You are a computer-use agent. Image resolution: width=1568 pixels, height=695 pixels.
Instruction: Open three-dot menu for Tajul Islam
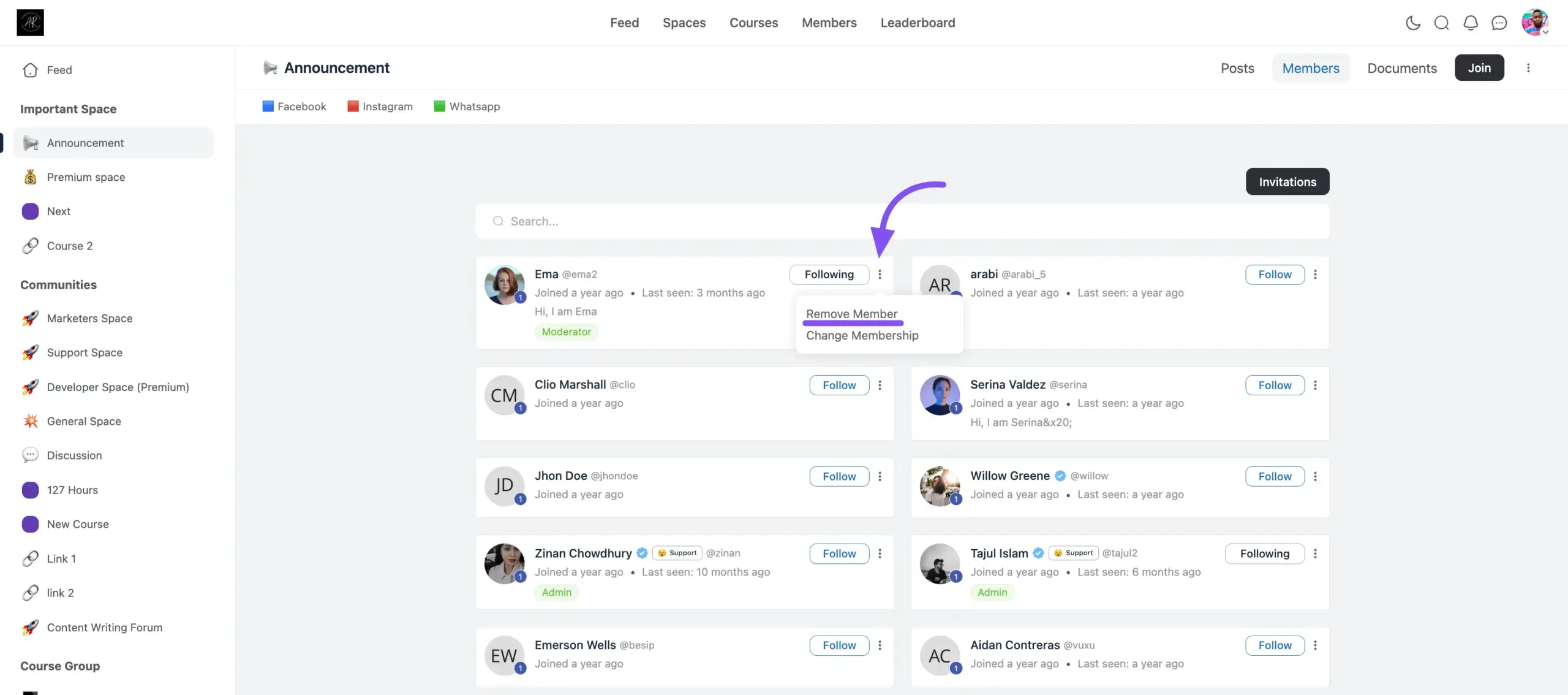tap(1315, 553)
